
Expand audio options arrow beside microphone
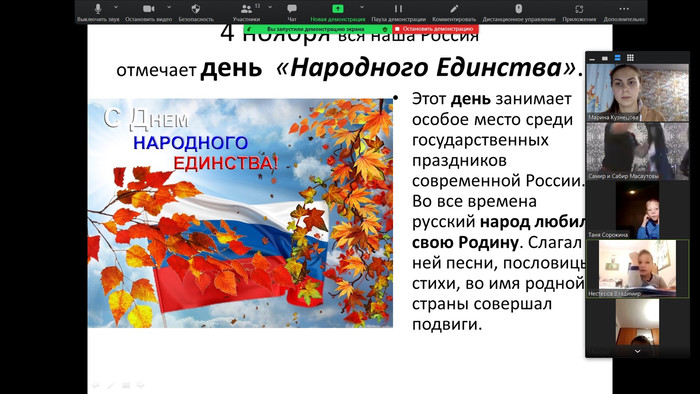click(x=116, y=7)
